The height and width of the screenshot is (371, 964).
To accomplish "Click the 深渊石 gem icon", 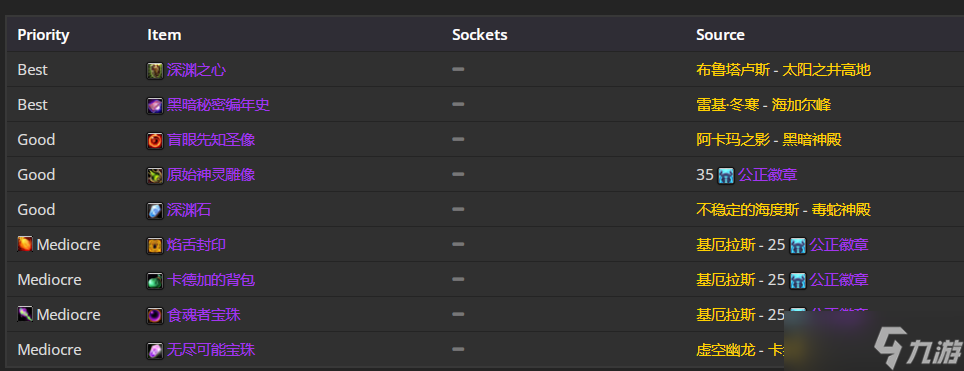I will [x=155, y=210].
